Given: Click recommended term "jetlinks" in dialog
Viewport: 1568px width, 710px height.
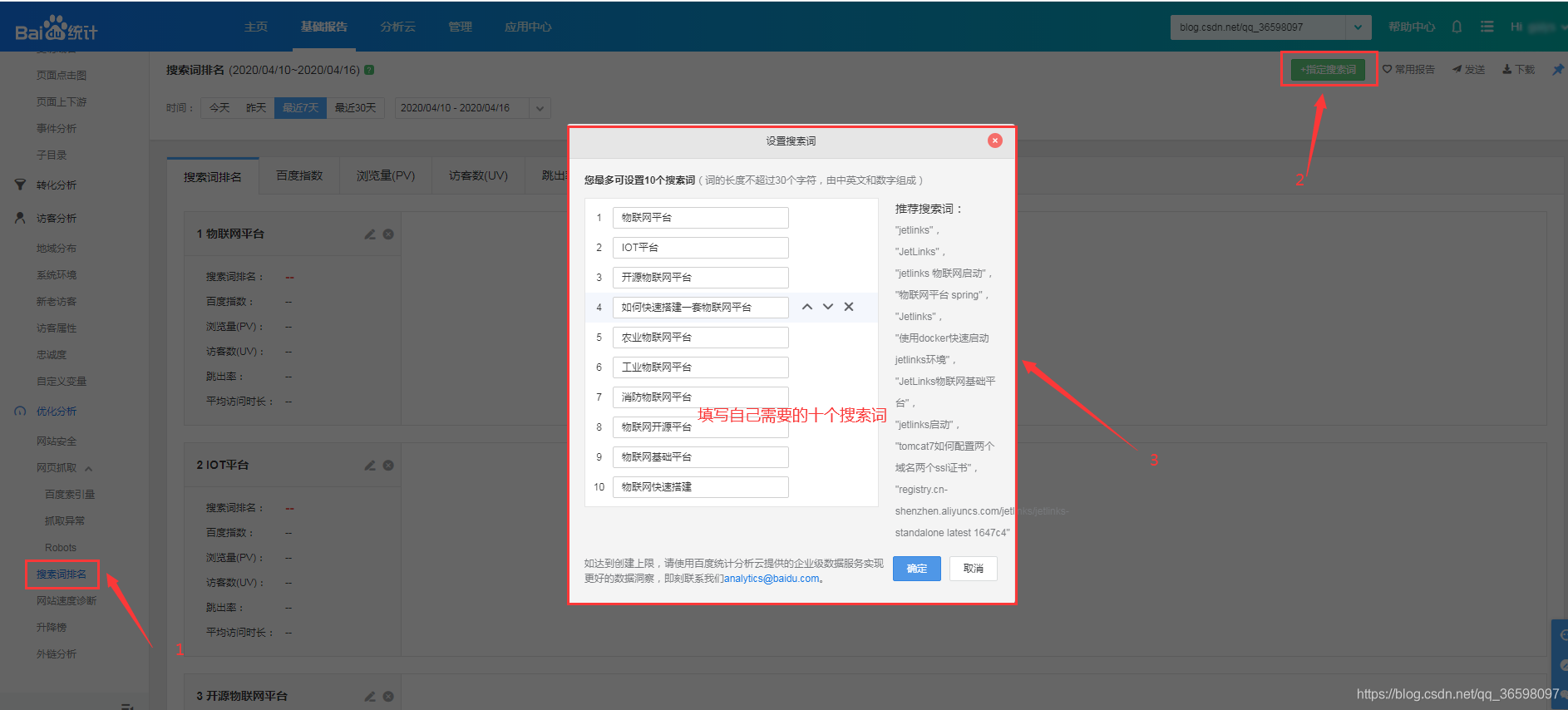Looking at the screenshot, I should coord(915,230).
